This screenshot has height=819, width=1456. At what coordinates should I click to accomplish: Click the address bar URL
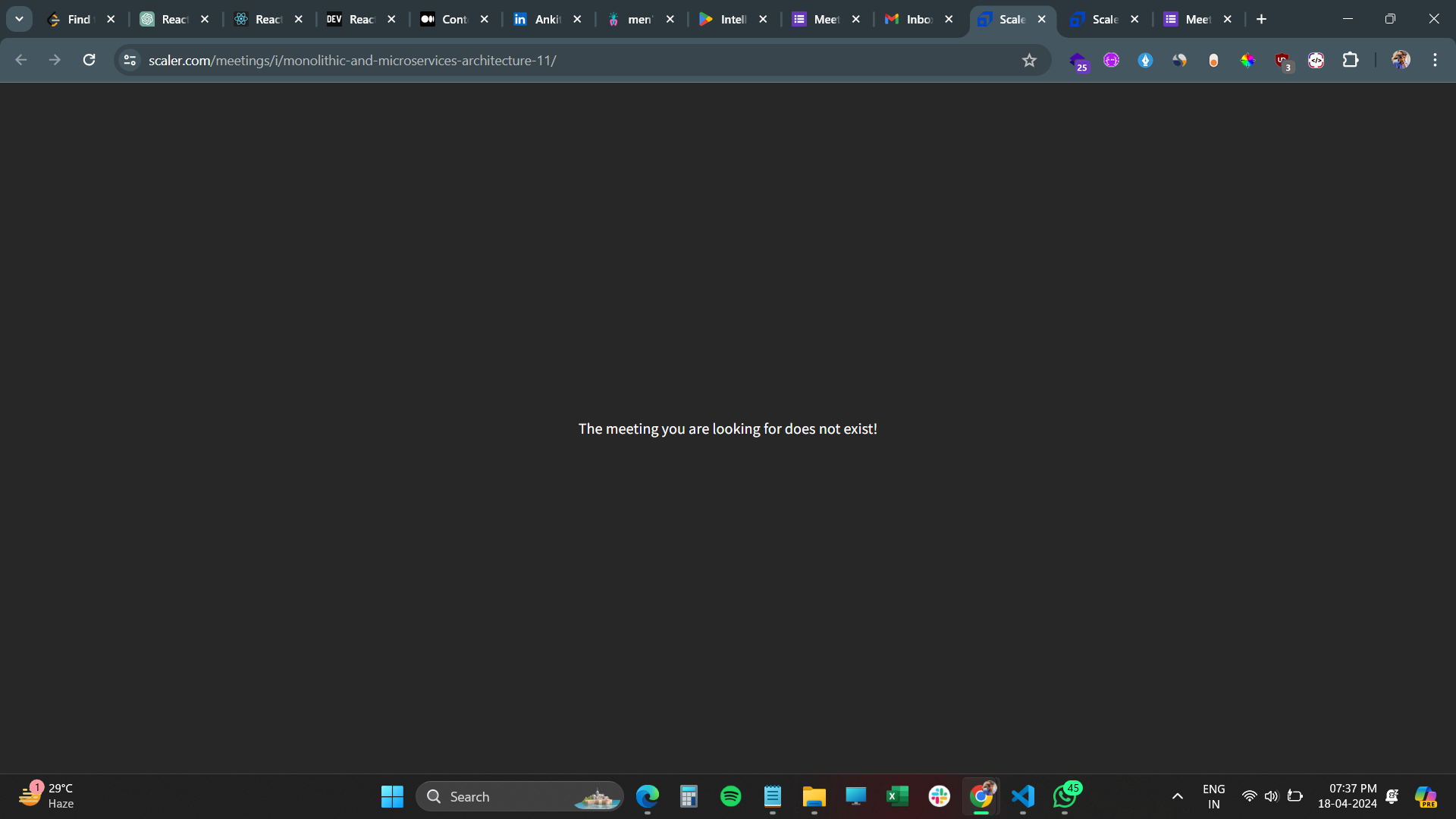point(352,60)
